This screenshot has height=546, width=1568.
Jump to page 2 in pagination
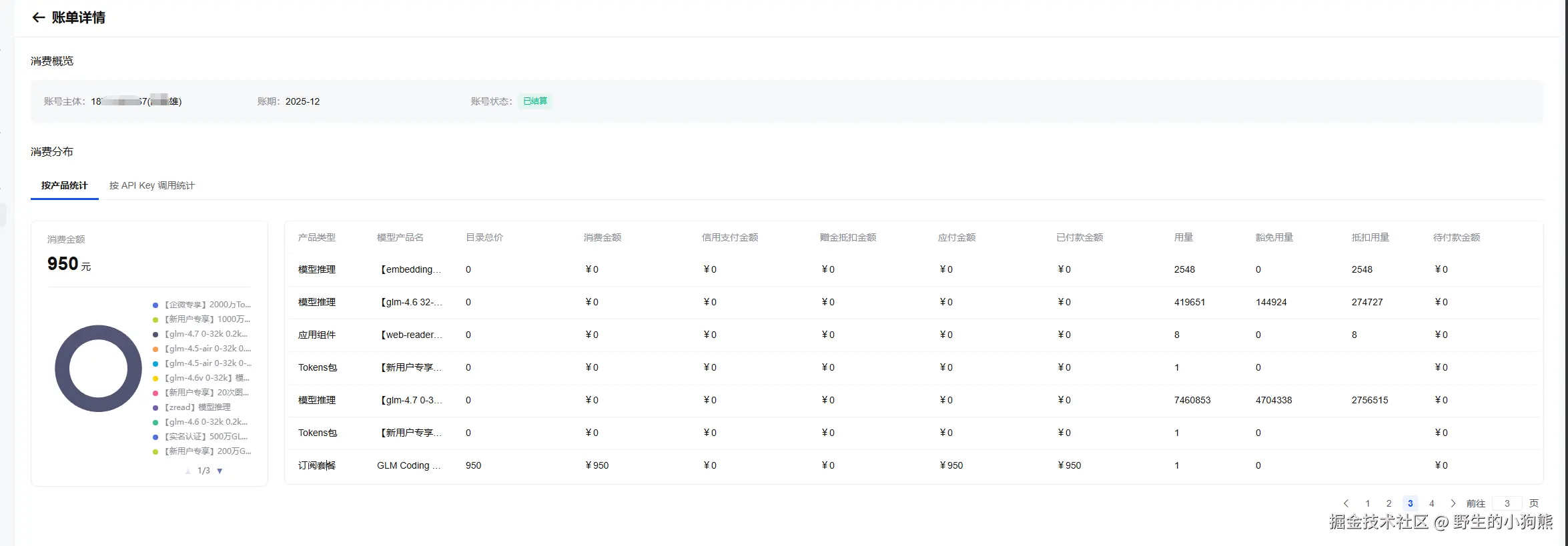(1389, 503)
